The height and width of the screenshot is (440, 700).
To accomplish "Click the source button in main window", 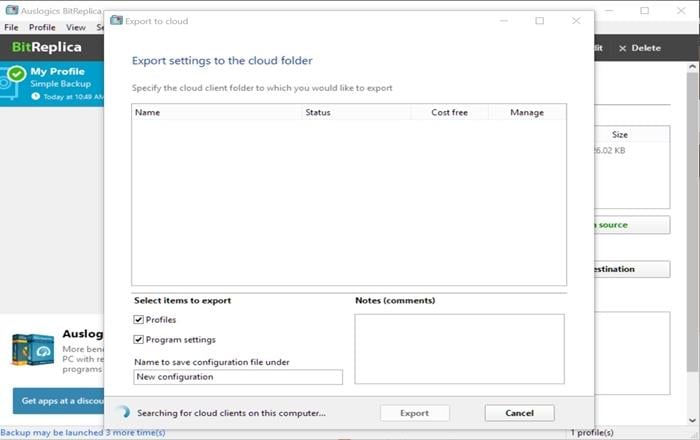I will [632, 225].
